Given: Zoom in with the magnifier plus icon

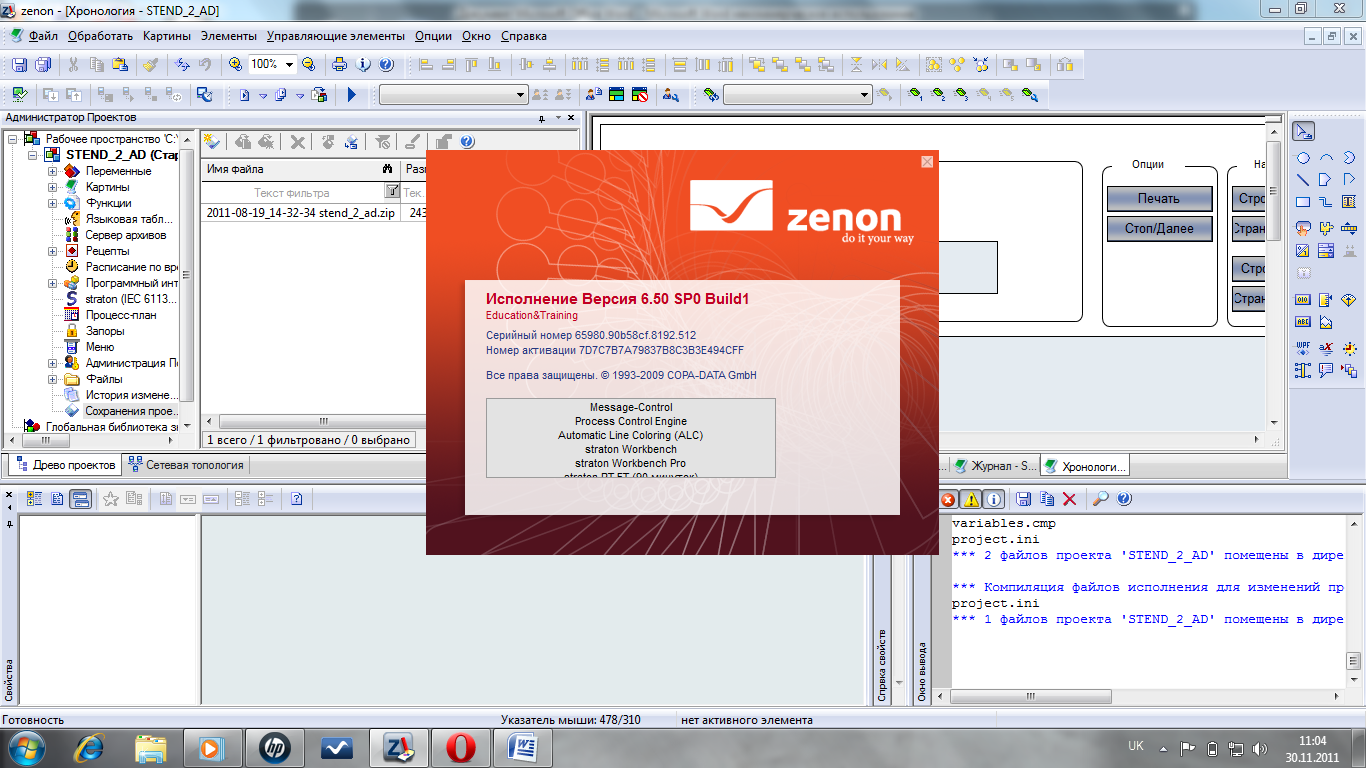Looking at the screenshot, I should click(x=236, y=64).
